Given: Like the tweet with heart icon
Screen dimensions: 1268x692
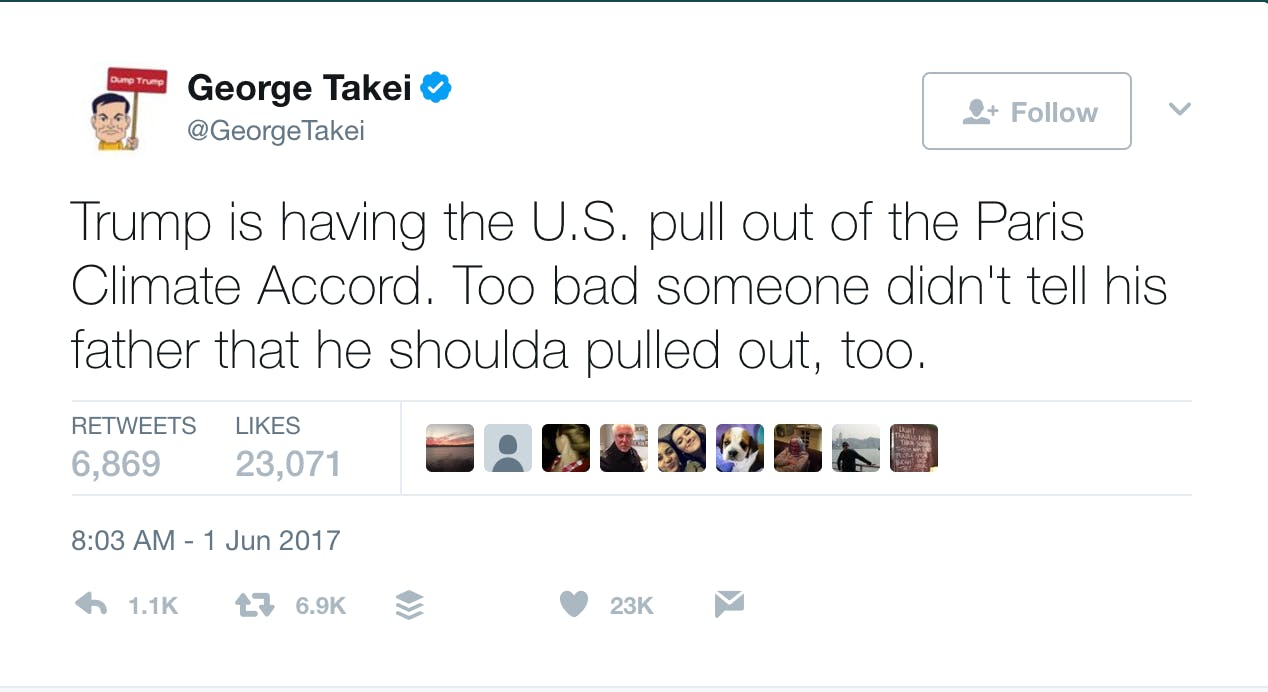Looking at the screenshot, I should (x=573, y=604).
